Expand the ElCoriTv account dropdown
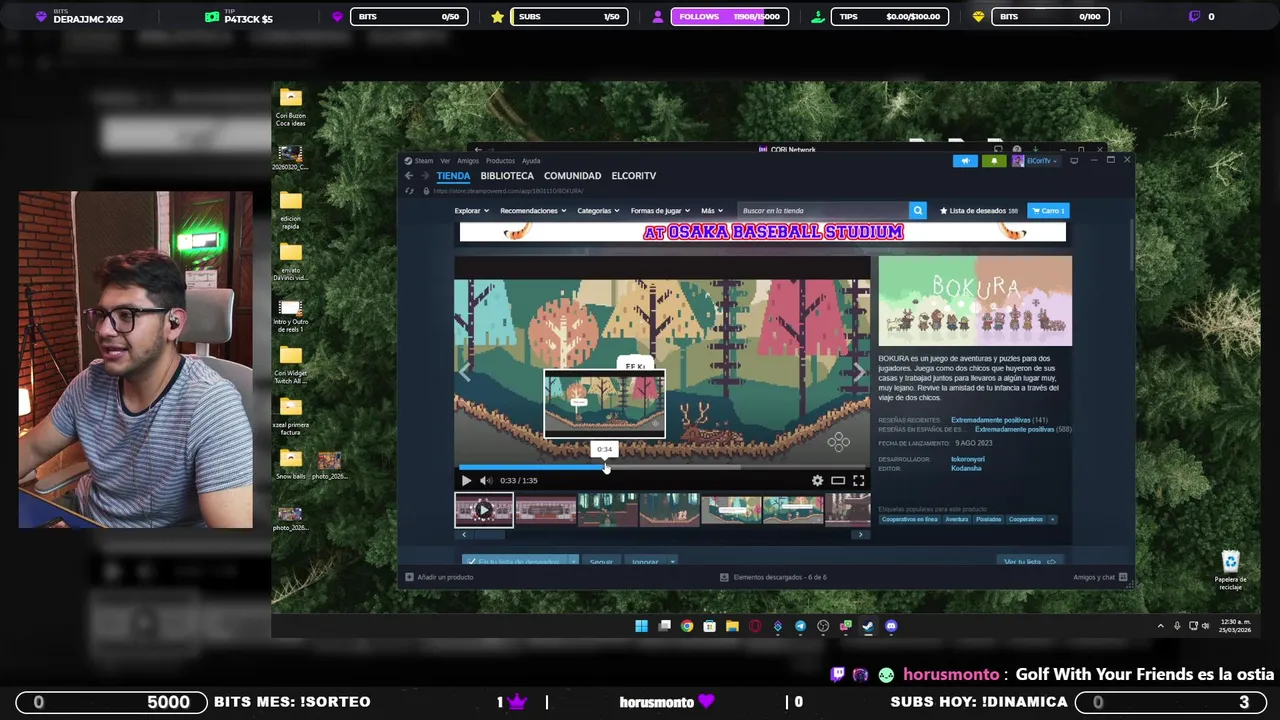The image size is (1280, 720). tap(1036, 161)
